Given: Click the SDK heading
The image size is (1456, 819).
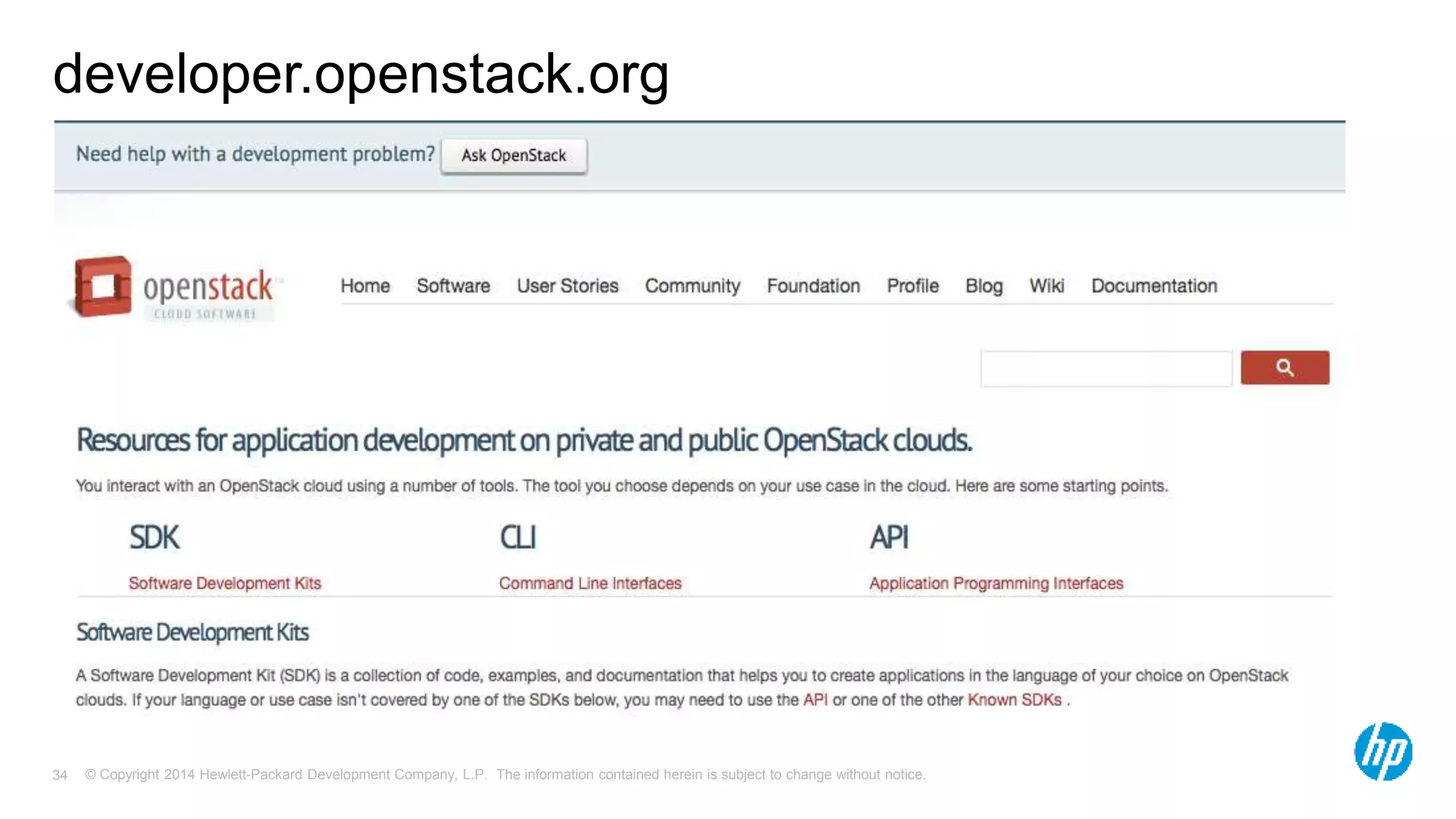Looking at the screenshot, I should 154,537.
